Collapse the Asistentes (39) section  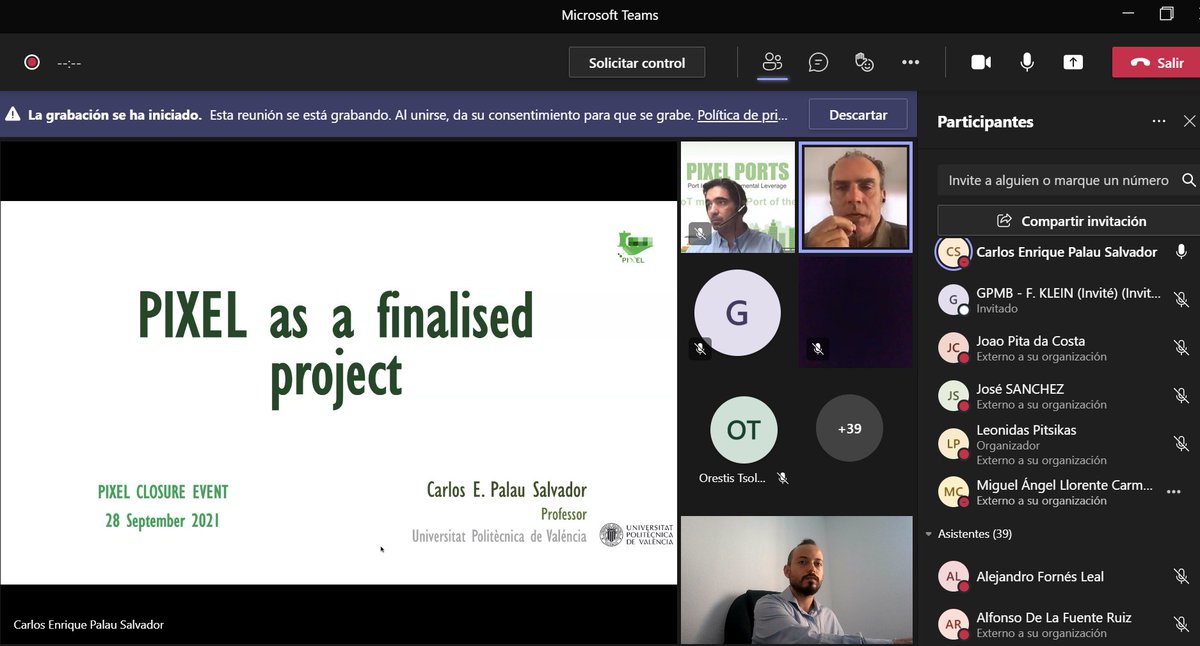pyautogui.click(x=929, y=534)
